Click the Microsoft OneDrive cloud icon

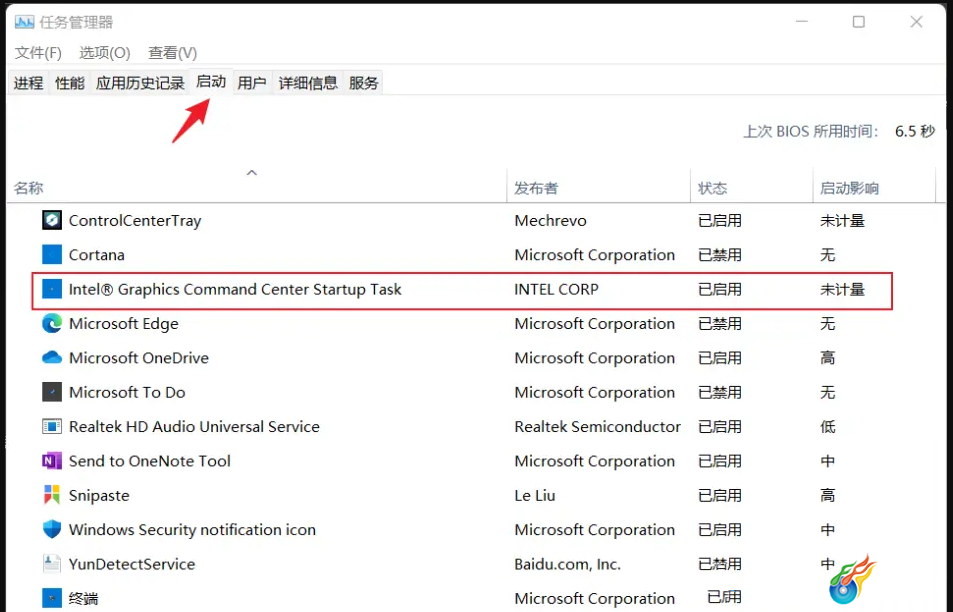click(x=52, y=357)
